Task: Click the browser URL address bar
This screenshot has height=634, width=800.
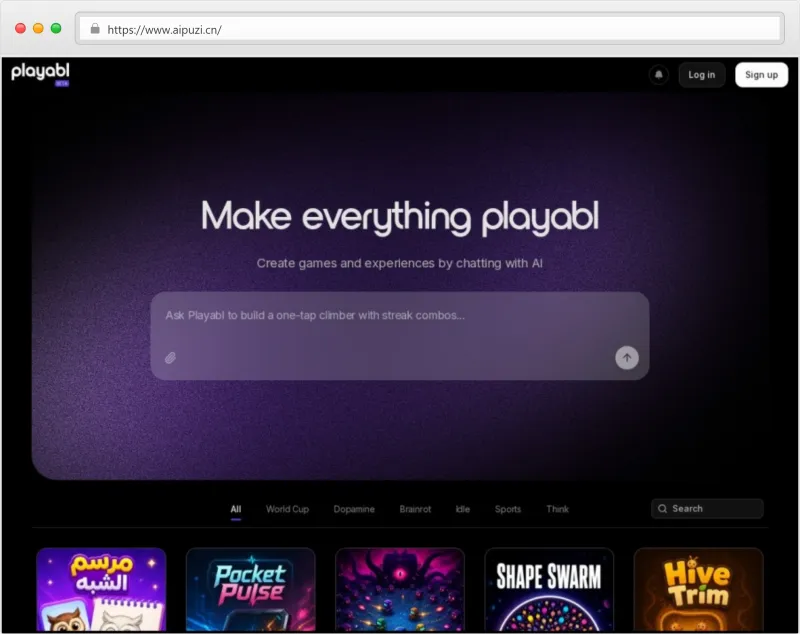Action: (x=430, y=29)
